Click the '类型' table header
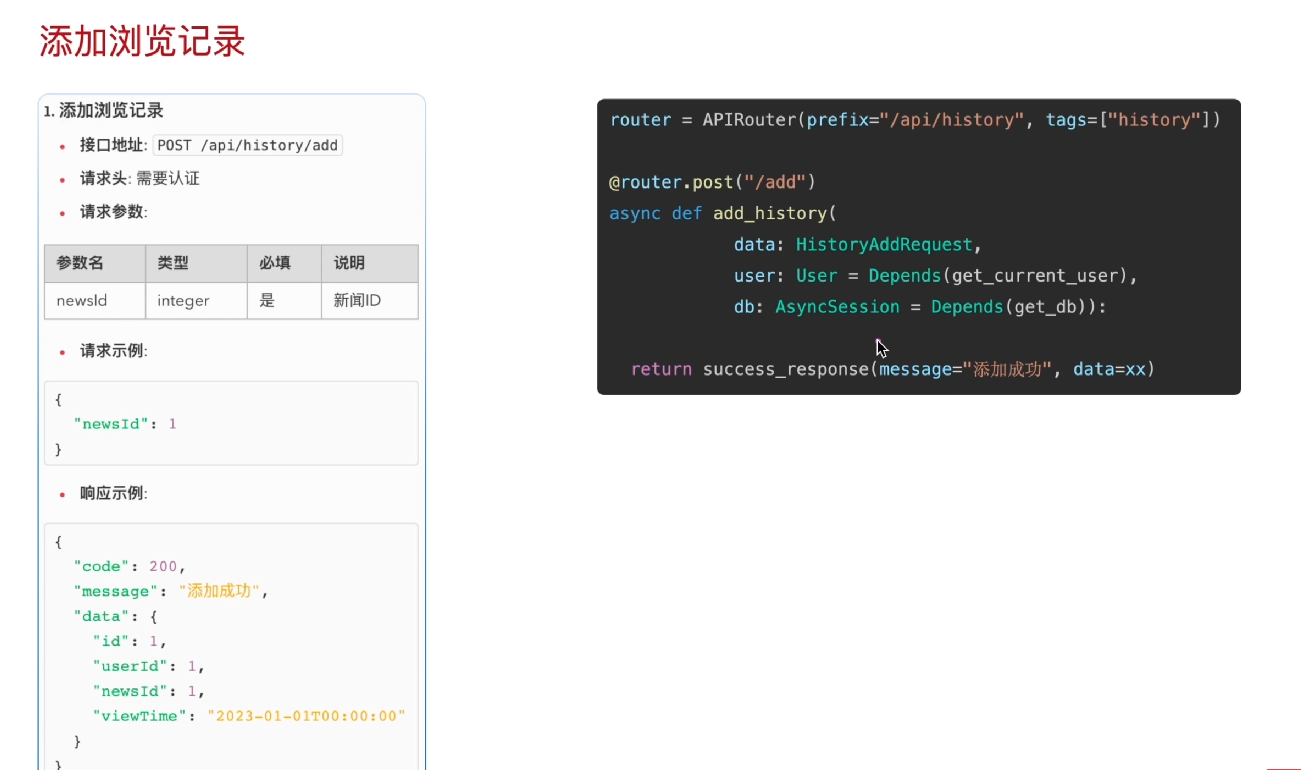 [x=196, y=263]
